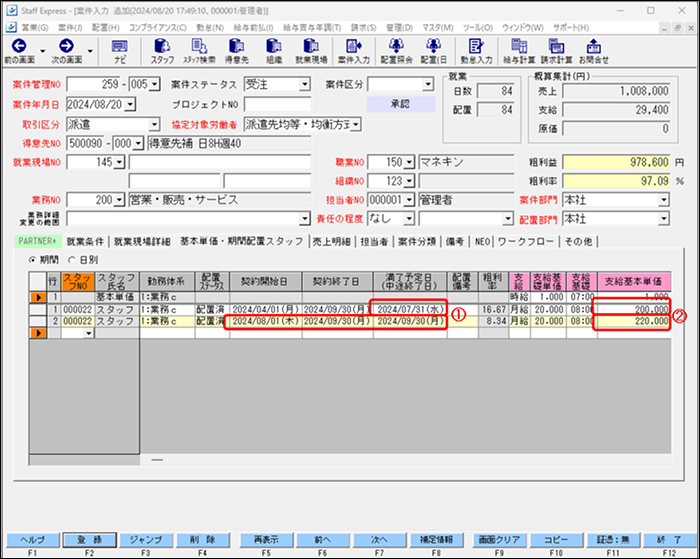Click the 案件管理NO field showing 259
The width and height of the screenshot is (700, 559).
(93, 84)
